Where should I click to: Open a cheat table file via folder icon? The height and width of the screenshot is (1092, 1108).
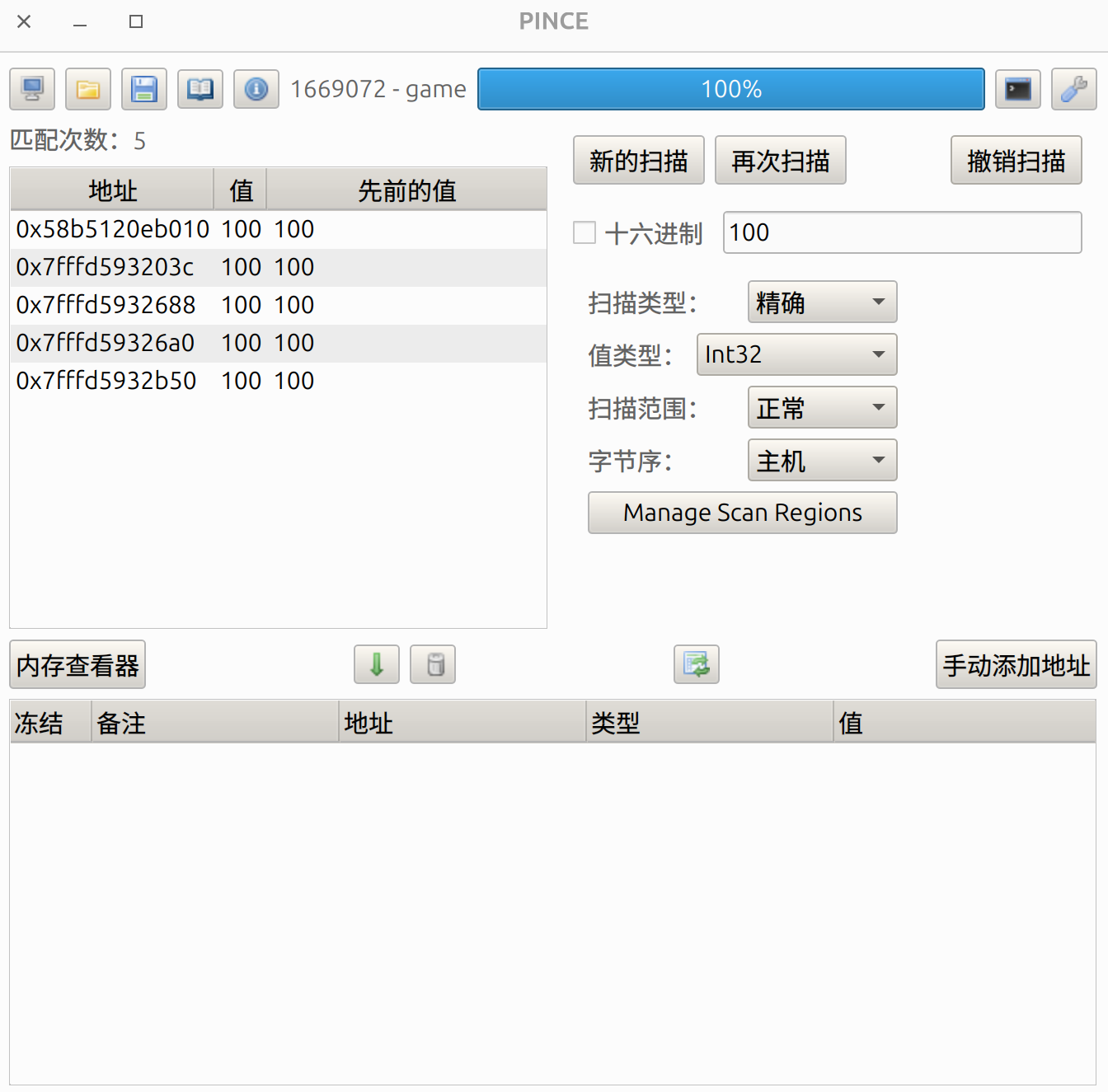(88, 89)
